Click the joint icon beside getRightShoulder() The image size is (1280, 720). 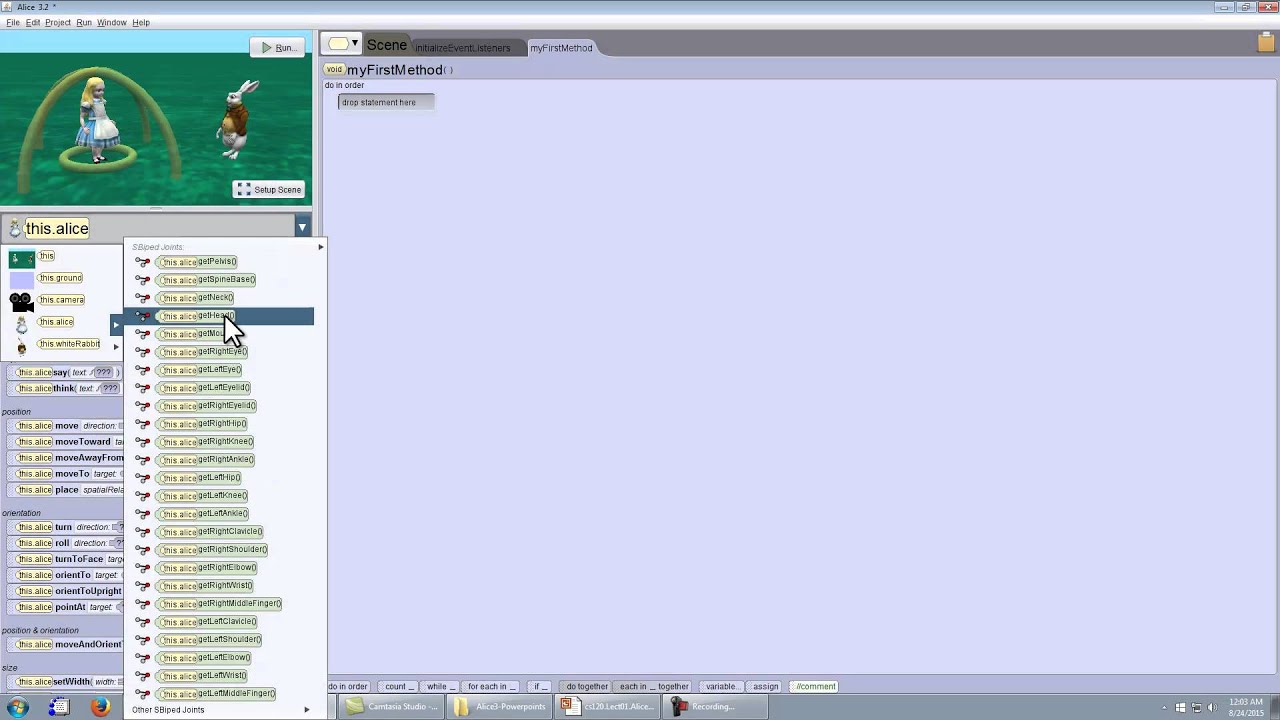[143, 550]
